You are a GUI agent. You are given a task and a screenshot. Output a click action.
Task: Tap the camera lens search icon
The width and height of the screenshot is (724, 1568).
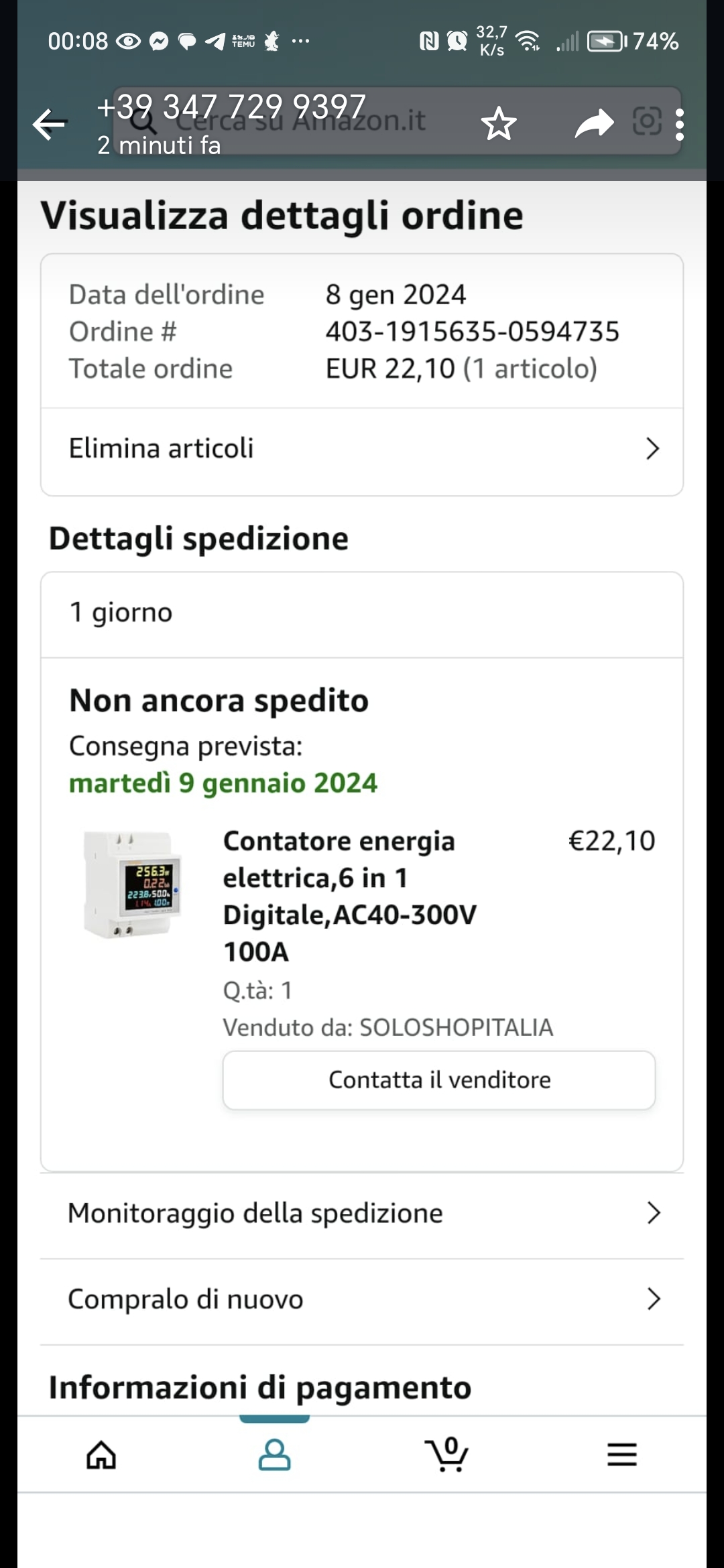coord(648,121)
